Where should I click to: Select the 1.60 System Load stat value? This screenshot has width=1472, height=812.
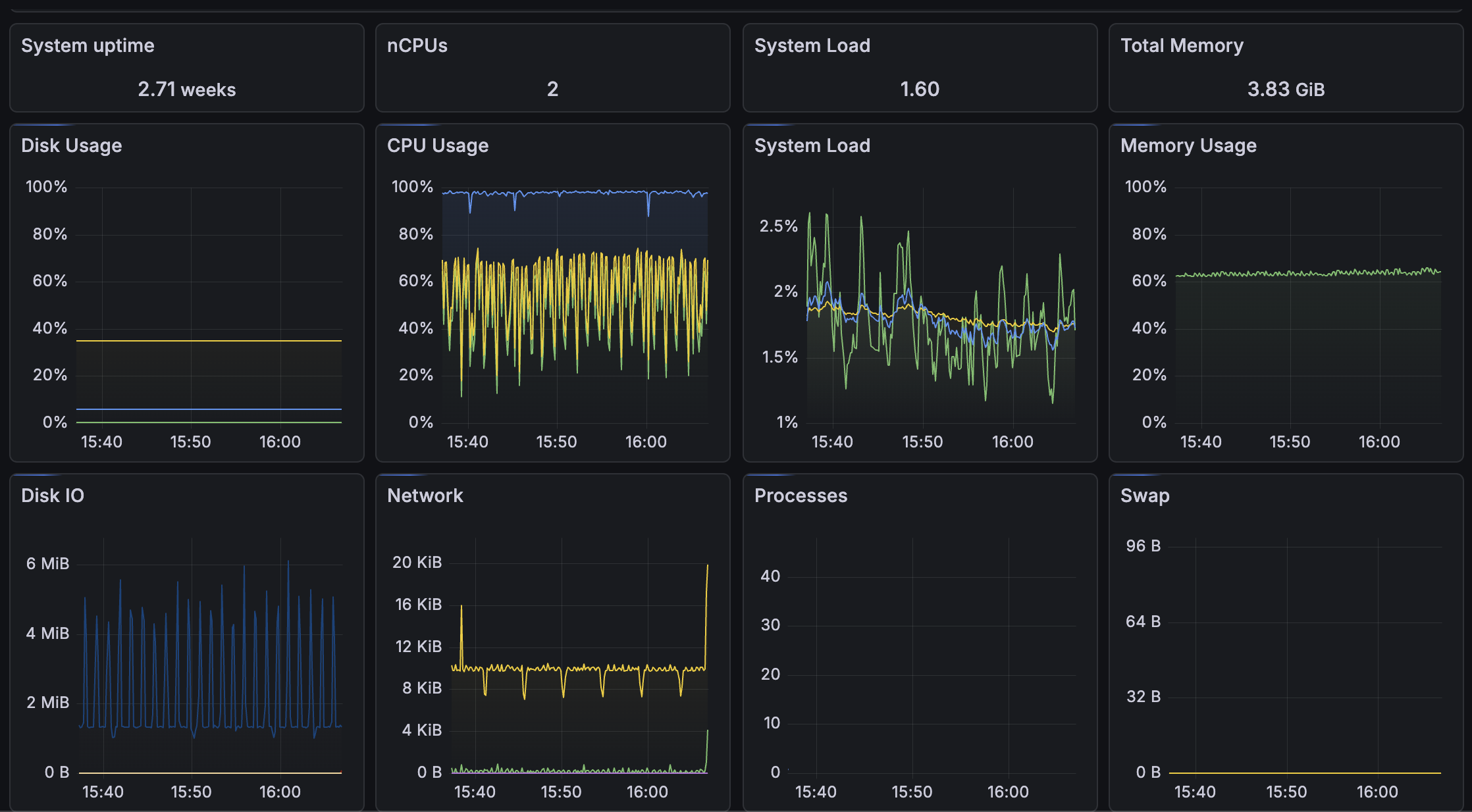pyautogui.click(x=920, y=89)
